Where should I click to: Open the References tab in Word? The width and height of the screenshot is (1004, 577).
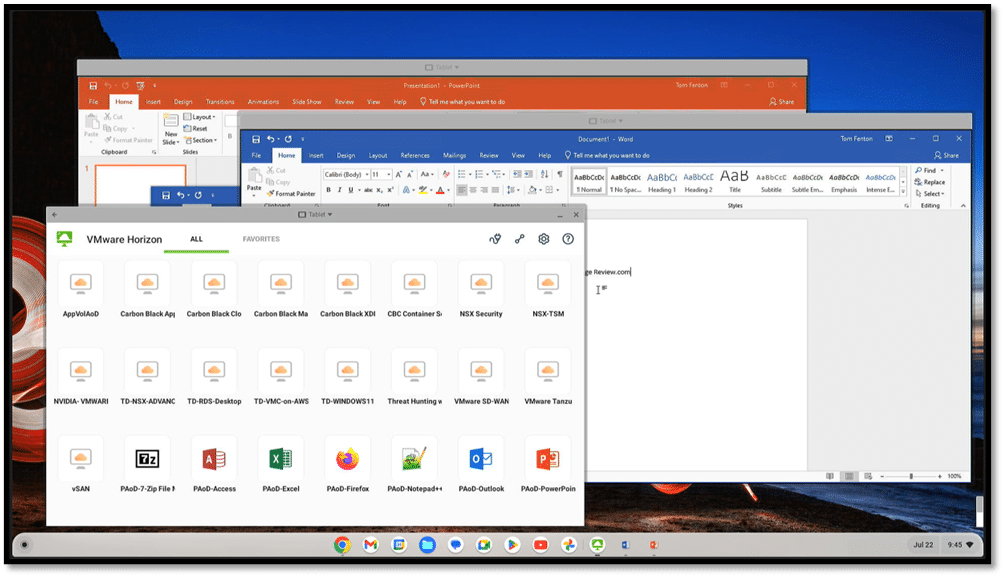[x=415, y=156]
